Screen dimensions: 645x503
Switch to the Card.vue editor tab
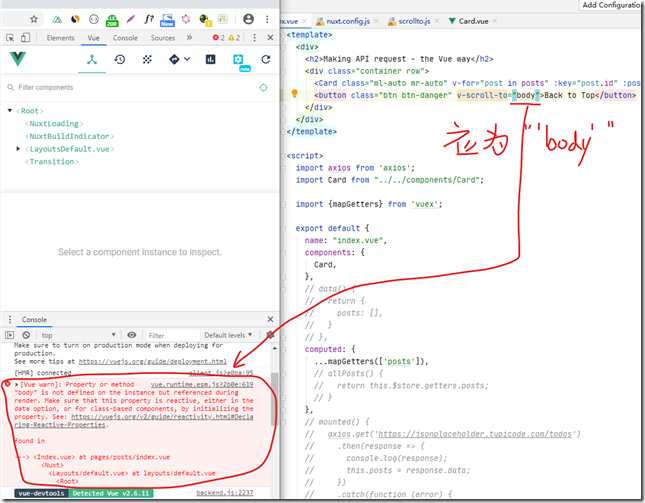(x=473, y=21)
